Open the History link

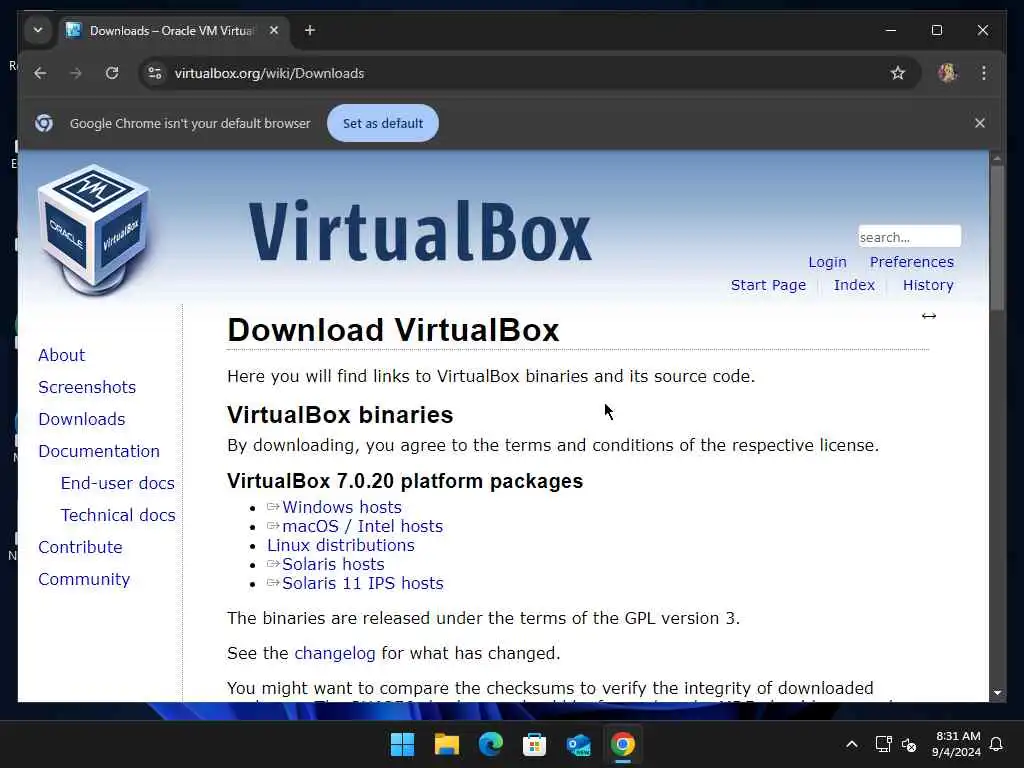[x=928, y=285]
